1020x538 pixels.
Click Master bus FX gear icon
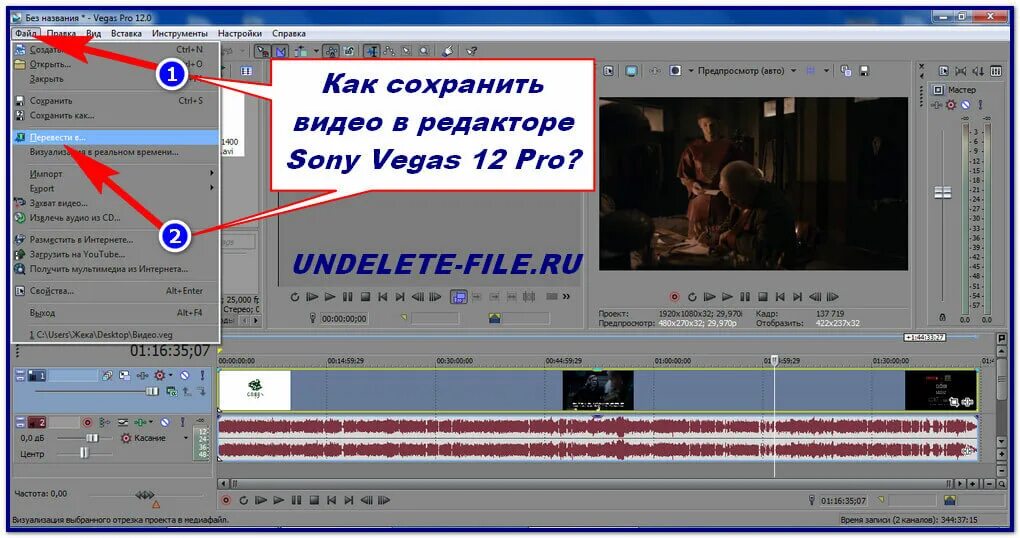951,105
